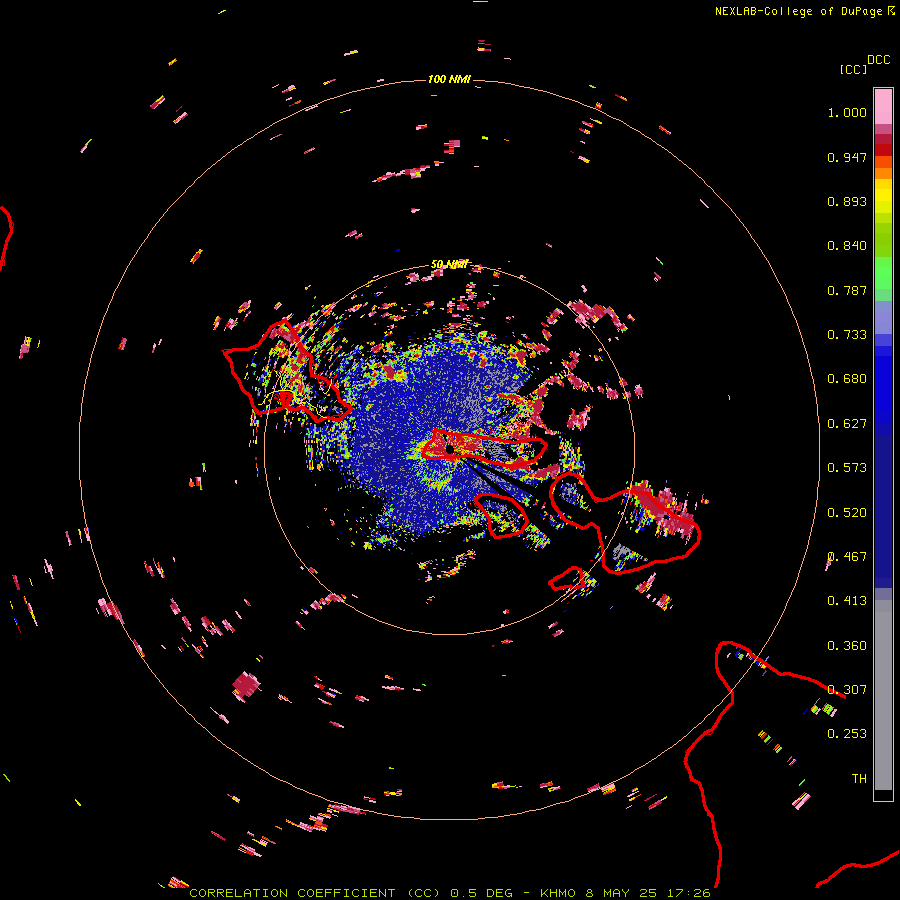
Task: Pick the light pink top legend swatch
Action: (x=883, y=107)
